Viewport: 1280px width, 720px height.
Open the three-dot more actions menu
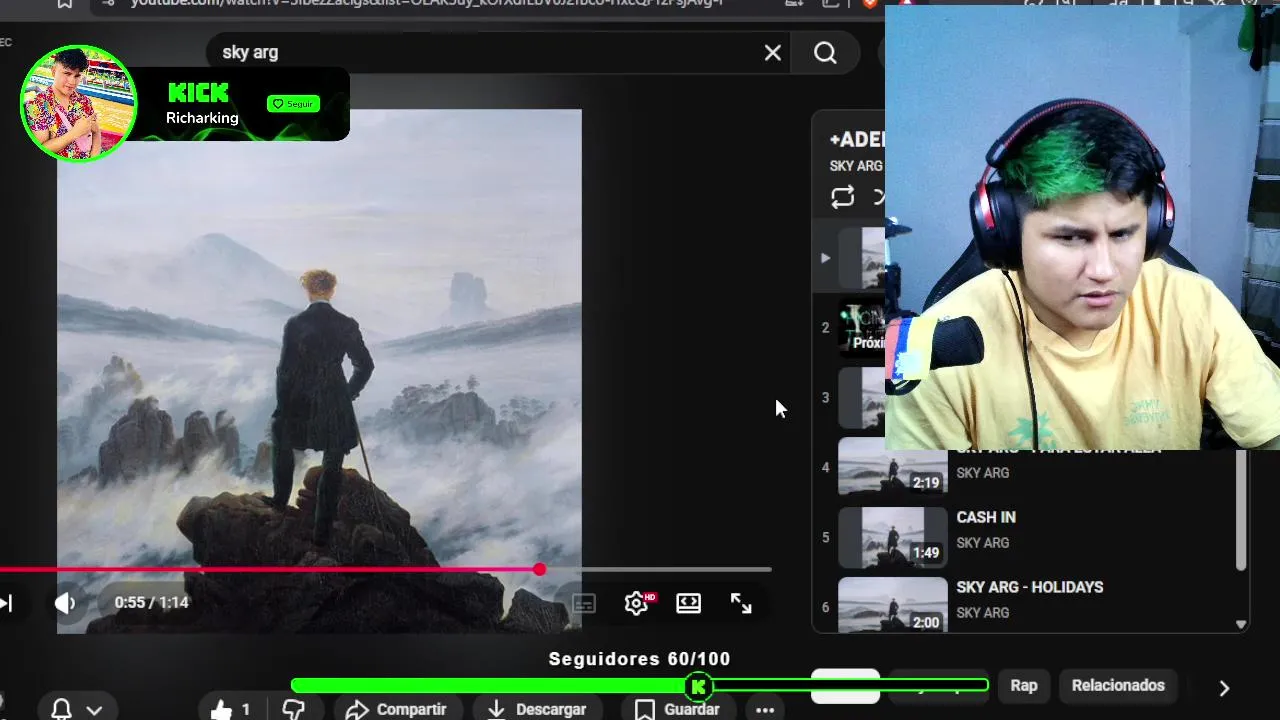pos(765,710)
